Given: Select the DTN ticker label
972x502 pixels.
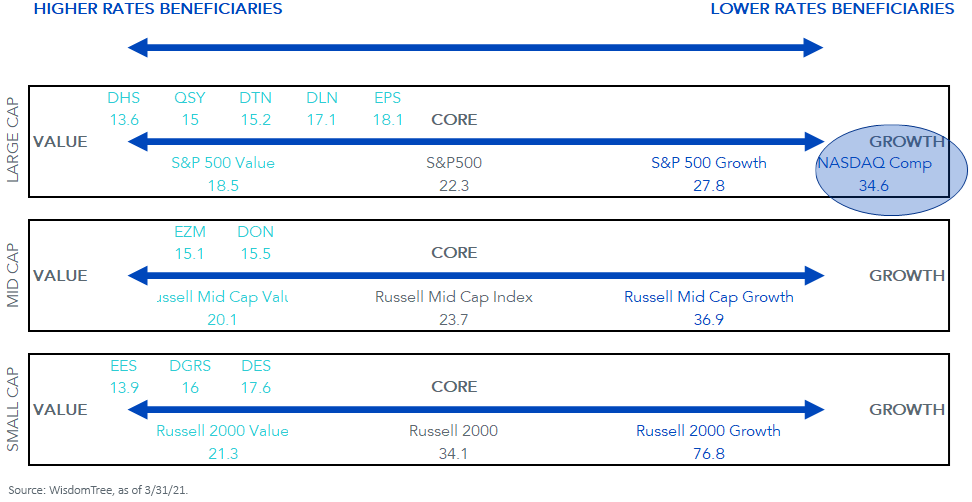Looking at the screenshot, I should 255,98.
